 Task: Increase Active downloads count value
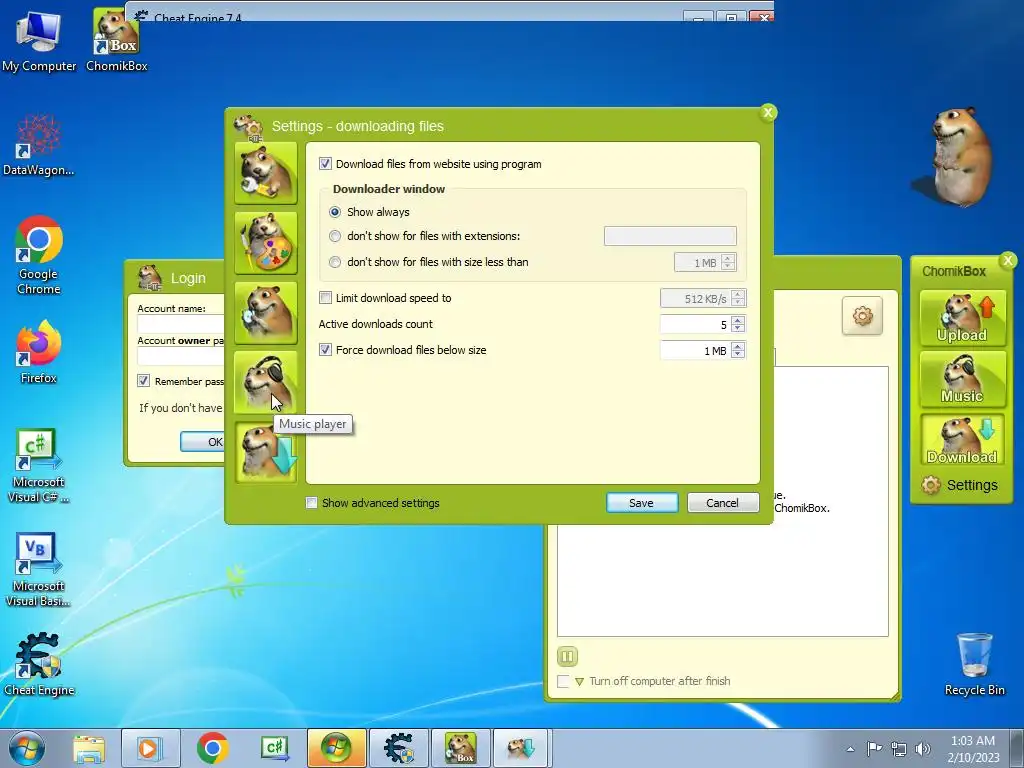pos(738,320)
